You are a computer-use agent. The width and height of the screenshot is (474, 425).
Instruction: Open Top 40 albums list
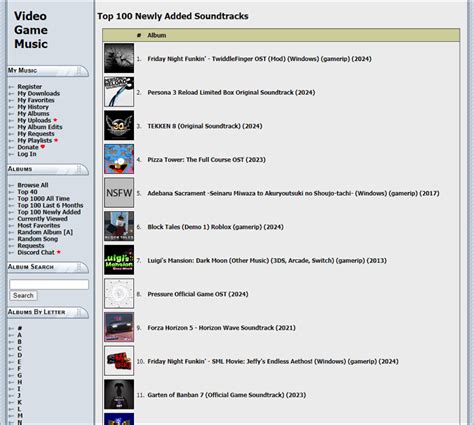coord(27,192)
